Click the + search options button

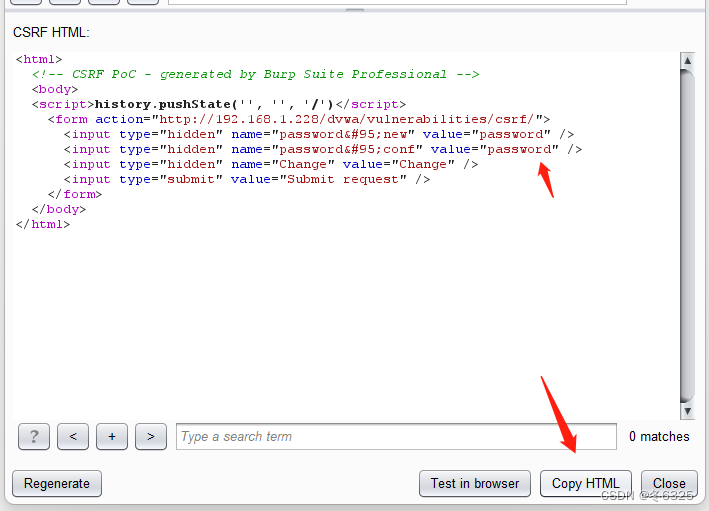point(112,437)
